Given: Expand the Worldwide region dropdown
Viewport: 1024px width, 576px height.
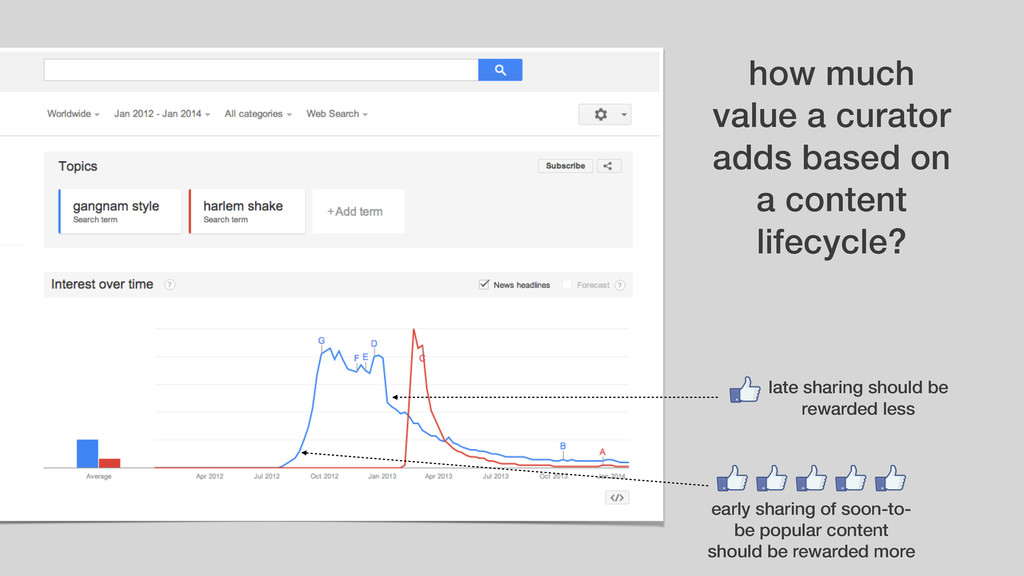Looking at the screenshot, I should coord(73,114).
